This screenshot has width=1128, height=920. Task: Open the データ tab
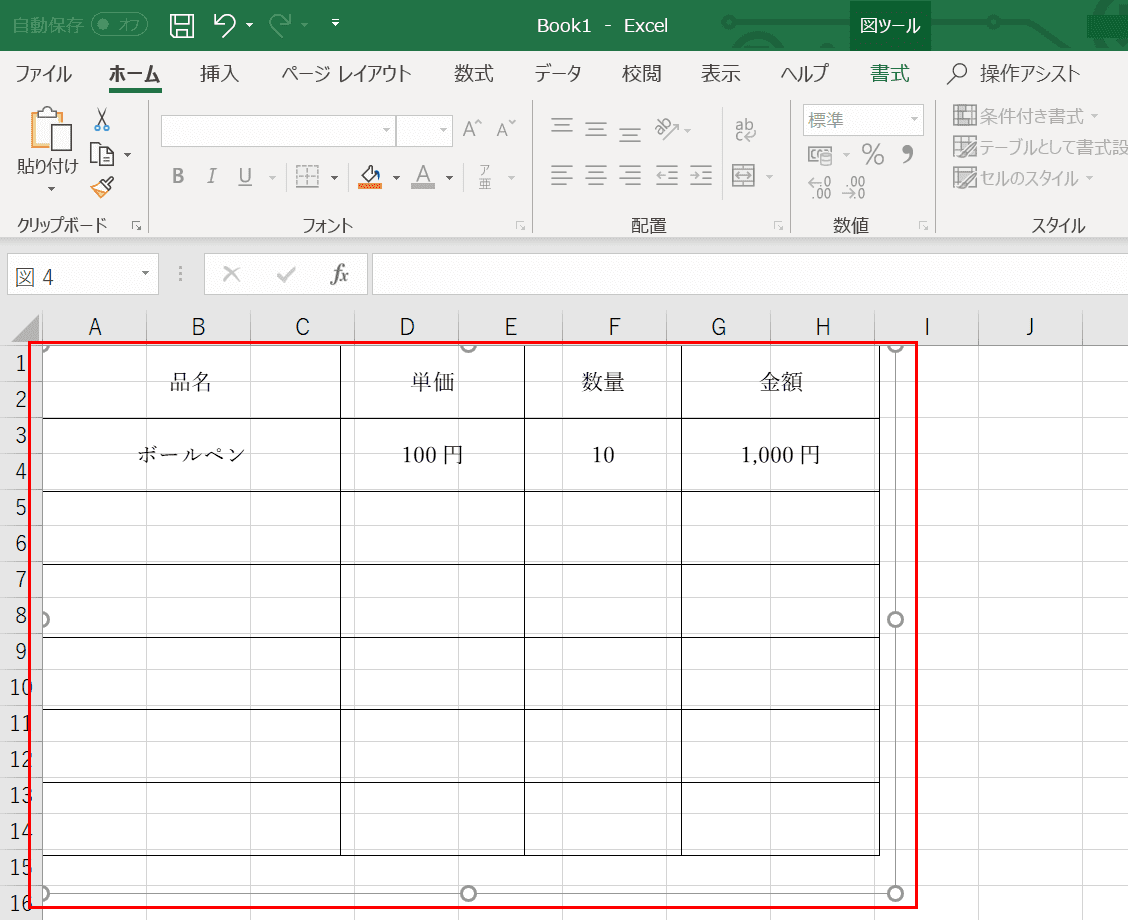point(558,73)
